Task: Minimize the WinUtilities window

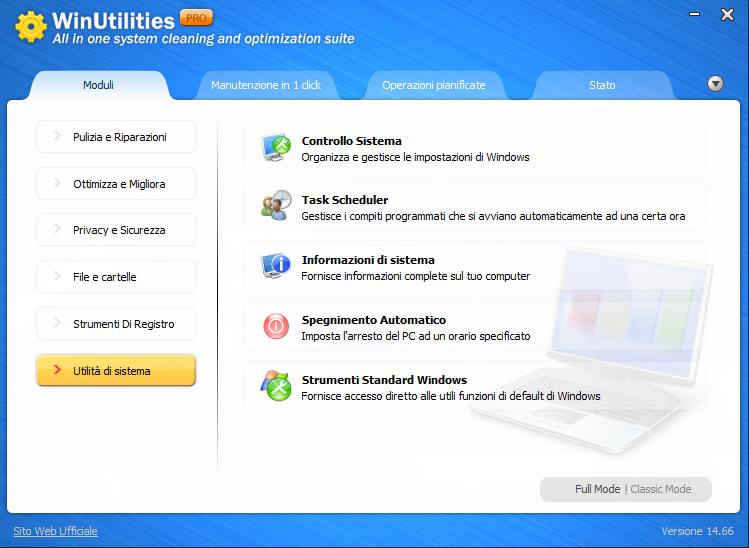Action: point(695,14)
